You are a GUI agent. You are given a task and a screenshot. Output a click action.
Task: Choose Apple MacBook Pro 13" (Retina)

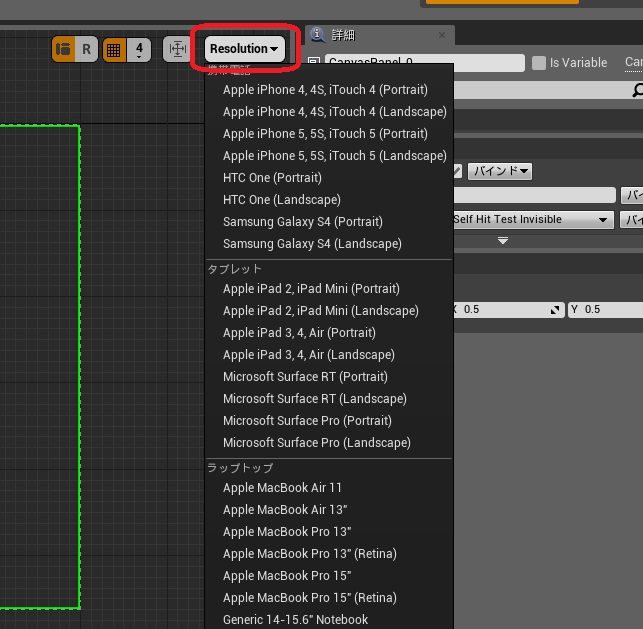tap(329, 554)
